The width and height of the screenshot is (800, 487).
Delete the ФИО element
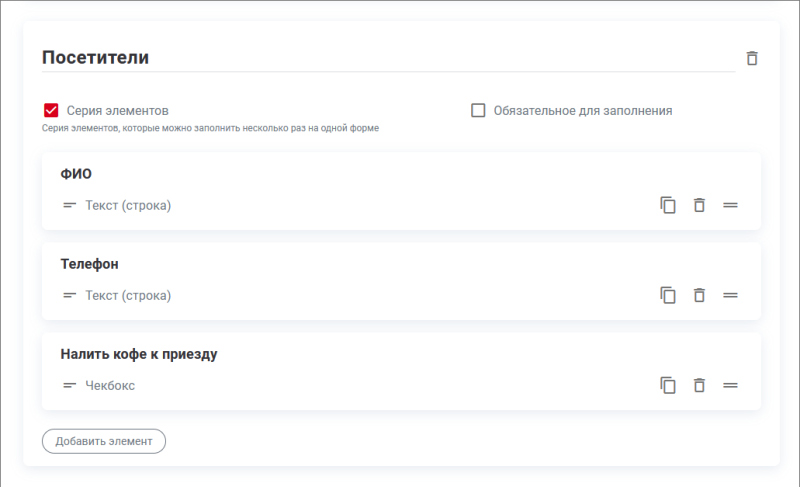click(x=700, y=205)
